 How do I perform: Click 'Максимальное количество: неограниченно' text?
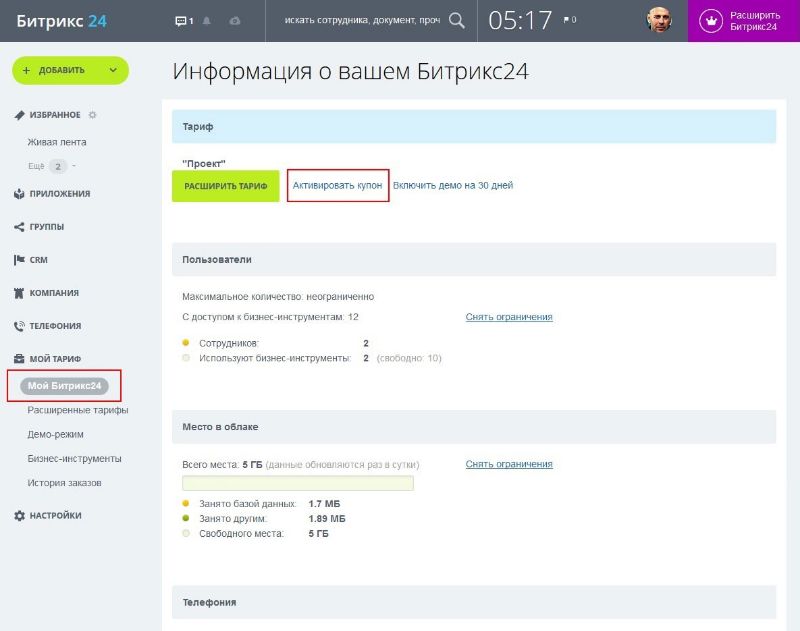278,297
